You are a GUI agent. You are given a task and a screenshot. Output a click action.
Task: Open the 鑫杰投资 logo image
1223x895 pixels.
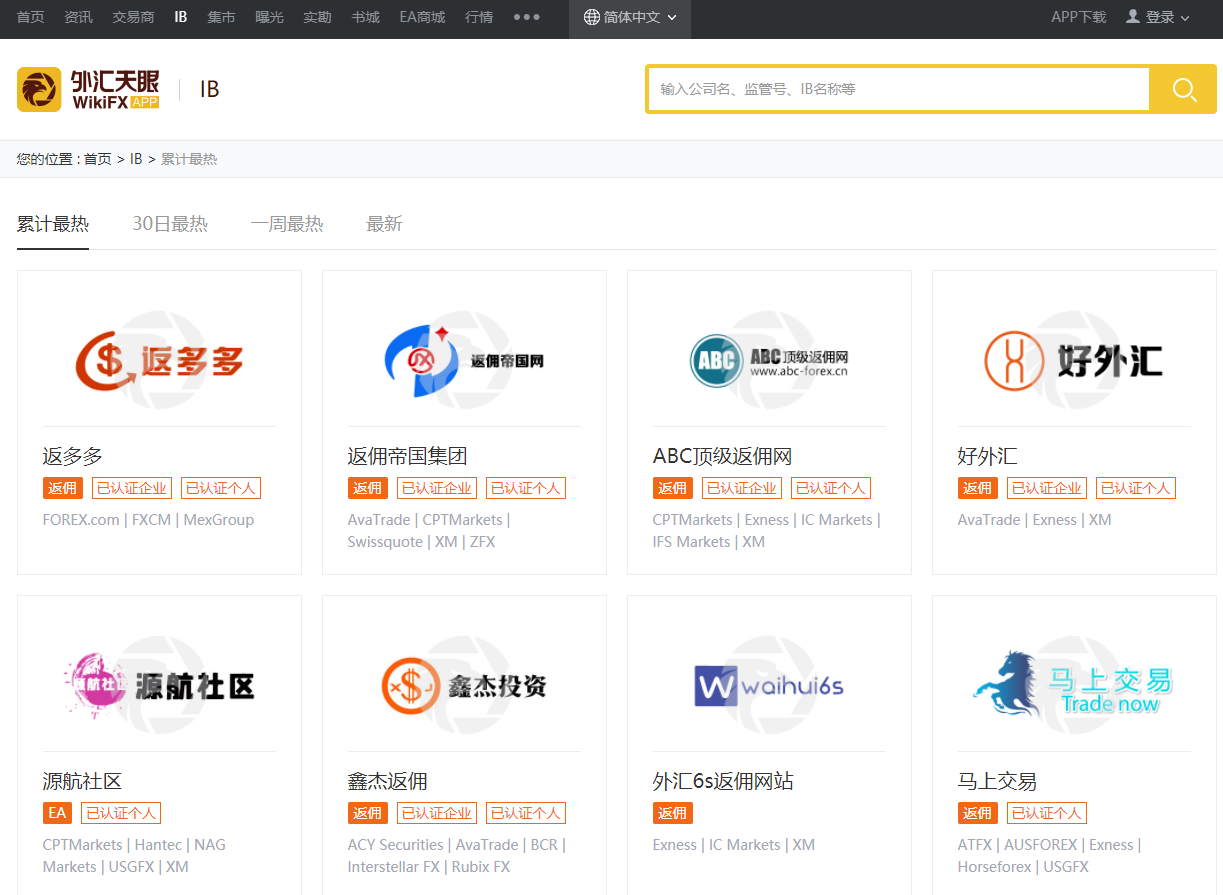click(x=464, y=686)
